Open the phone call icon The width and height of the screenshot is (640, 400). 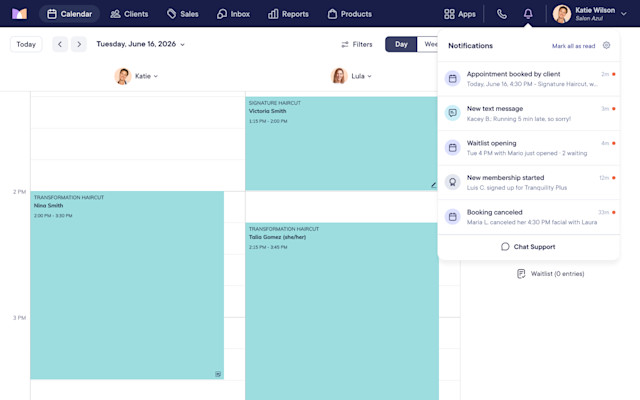[x=502, y=14]
